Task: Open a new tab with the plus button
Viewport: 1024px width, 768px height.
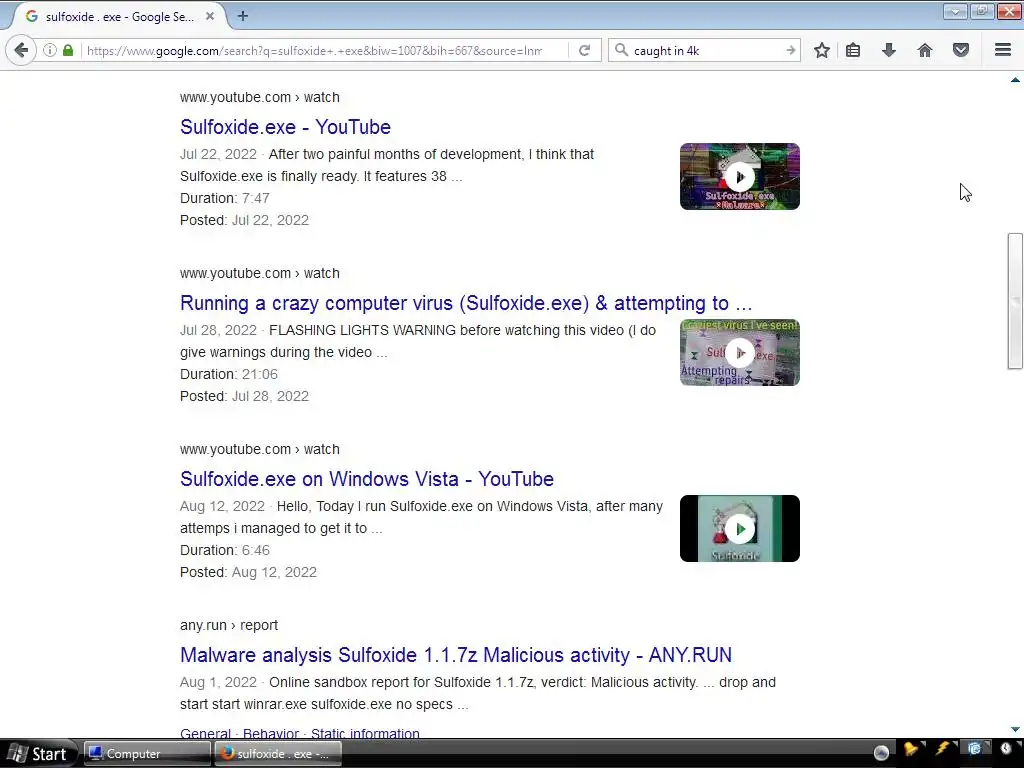Action: tap(243, 16)
